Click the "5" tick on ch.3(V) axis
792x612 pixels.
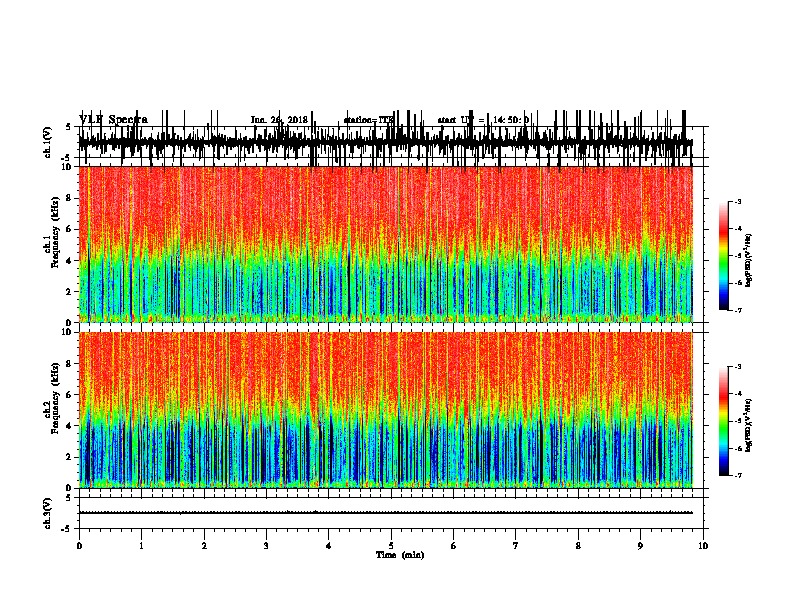click(69, 498)
